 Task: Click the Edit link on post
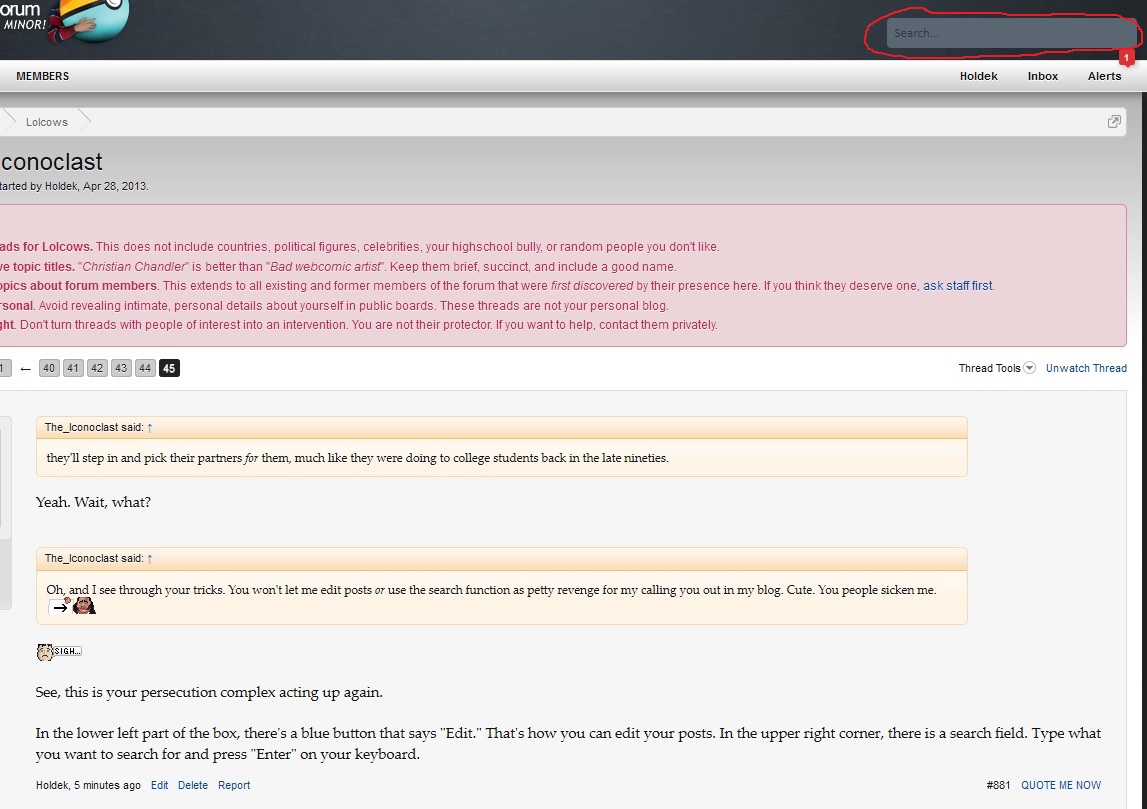click(159, 785)
